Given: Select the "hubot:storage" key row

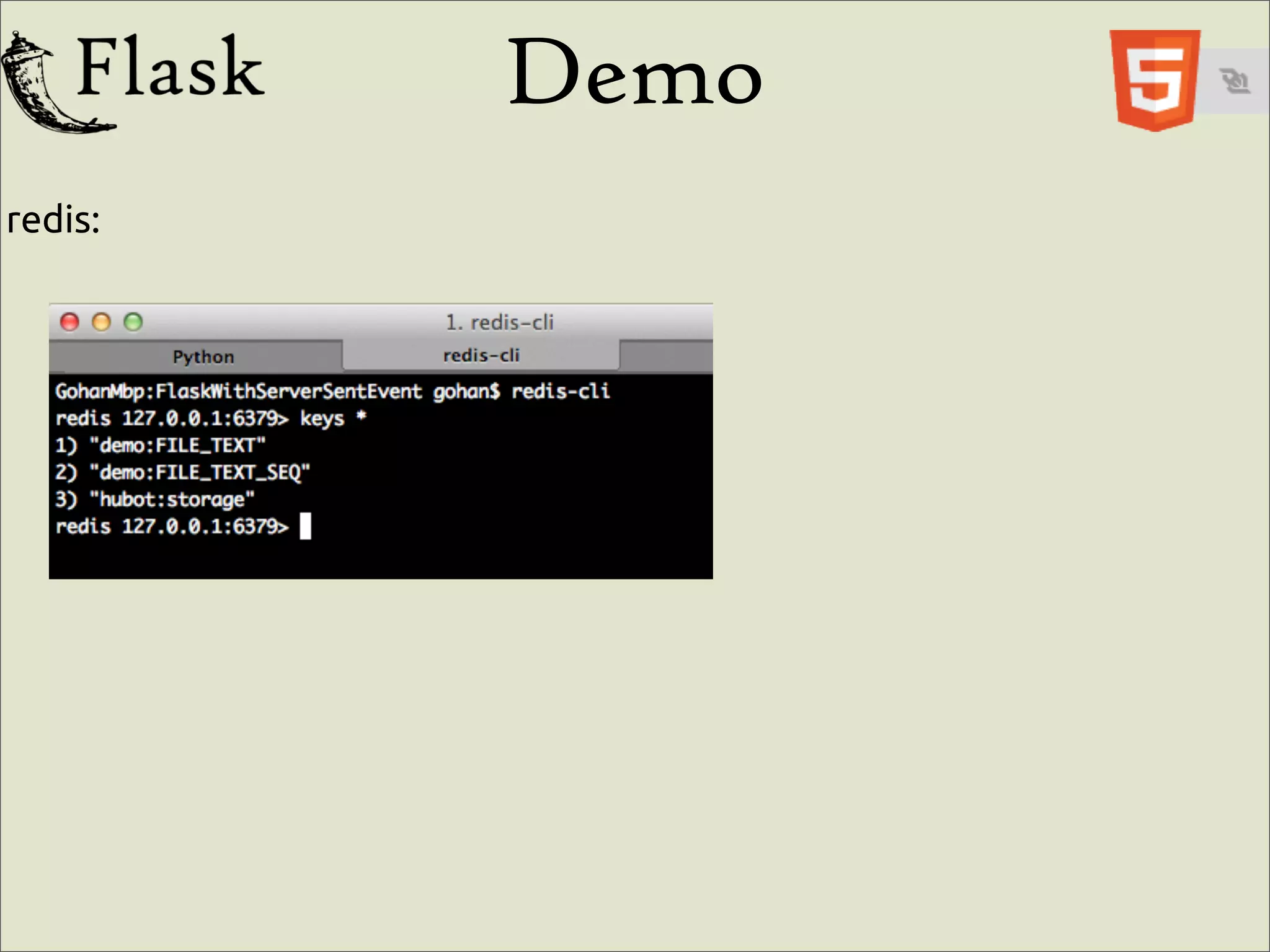Looking at the screenshot, I should pos(155,500).
